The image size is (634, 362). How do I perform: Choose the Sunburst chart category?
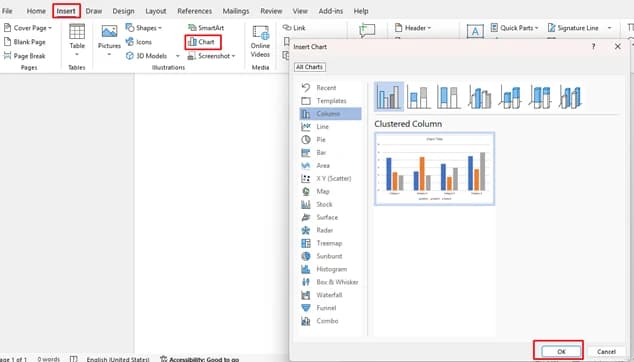(330, 256)
